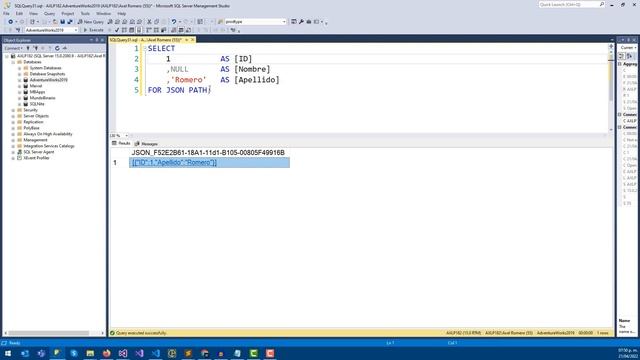Open Skype from the taskbar
Viewport: 640px width, 360px height.
74,353
